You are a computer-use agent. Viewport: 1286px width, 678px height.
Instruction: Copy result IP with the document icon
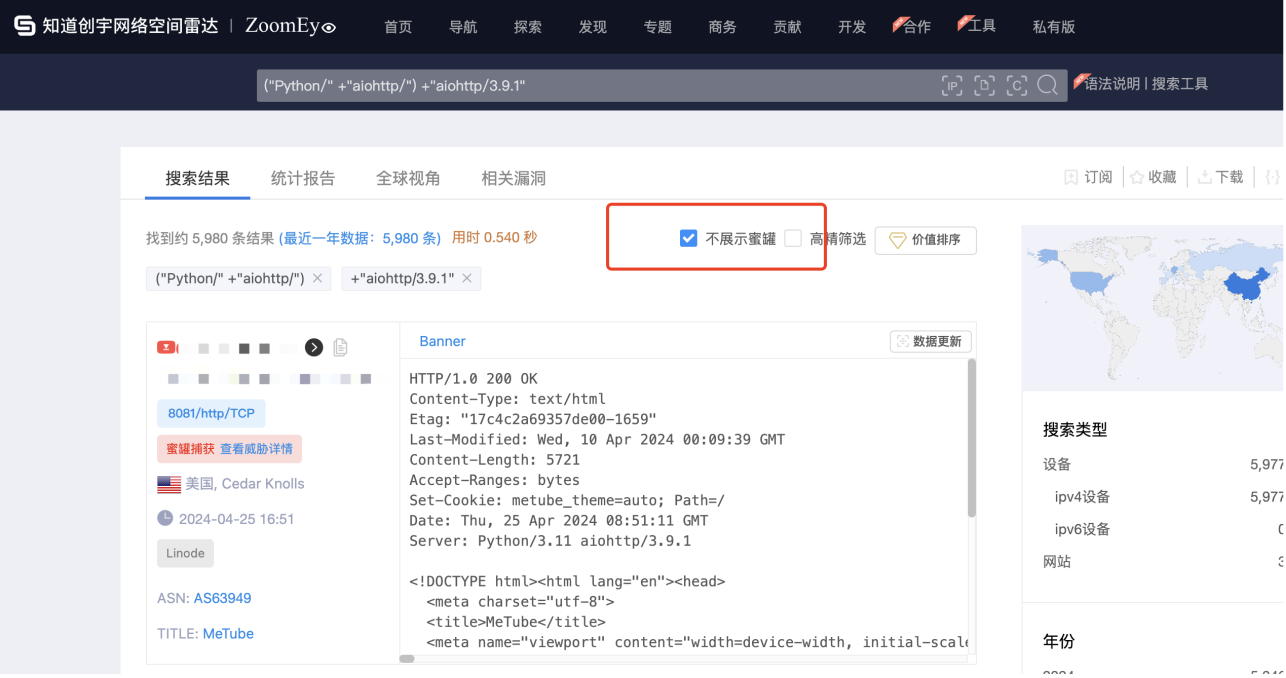tap(340, 347)
